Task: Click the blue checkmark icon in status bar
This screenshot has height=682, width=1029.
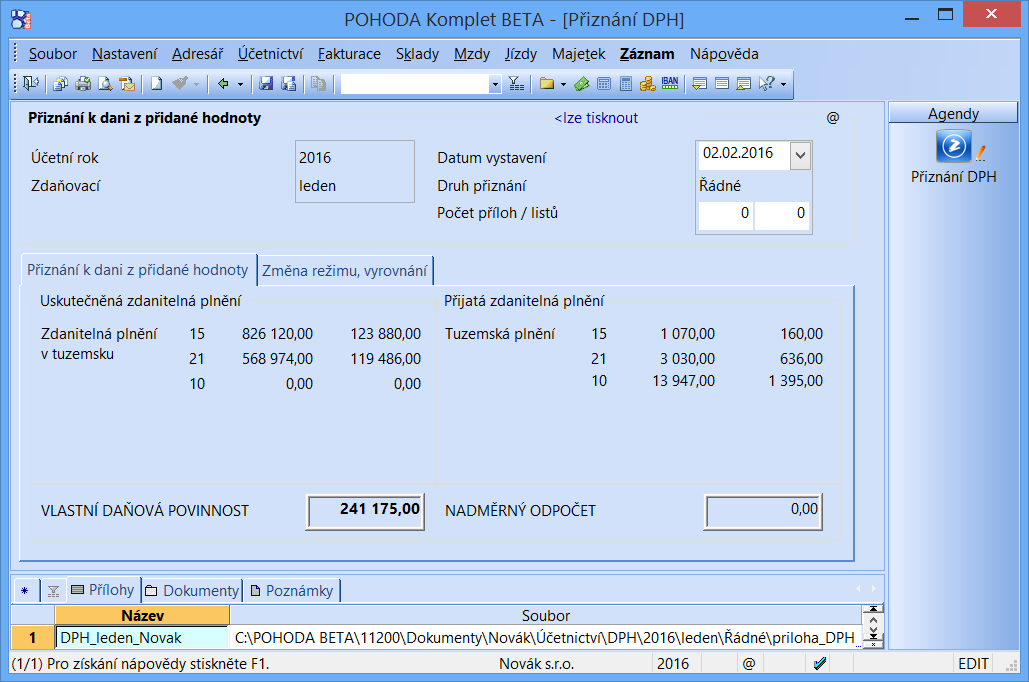Action: point(820,664)
